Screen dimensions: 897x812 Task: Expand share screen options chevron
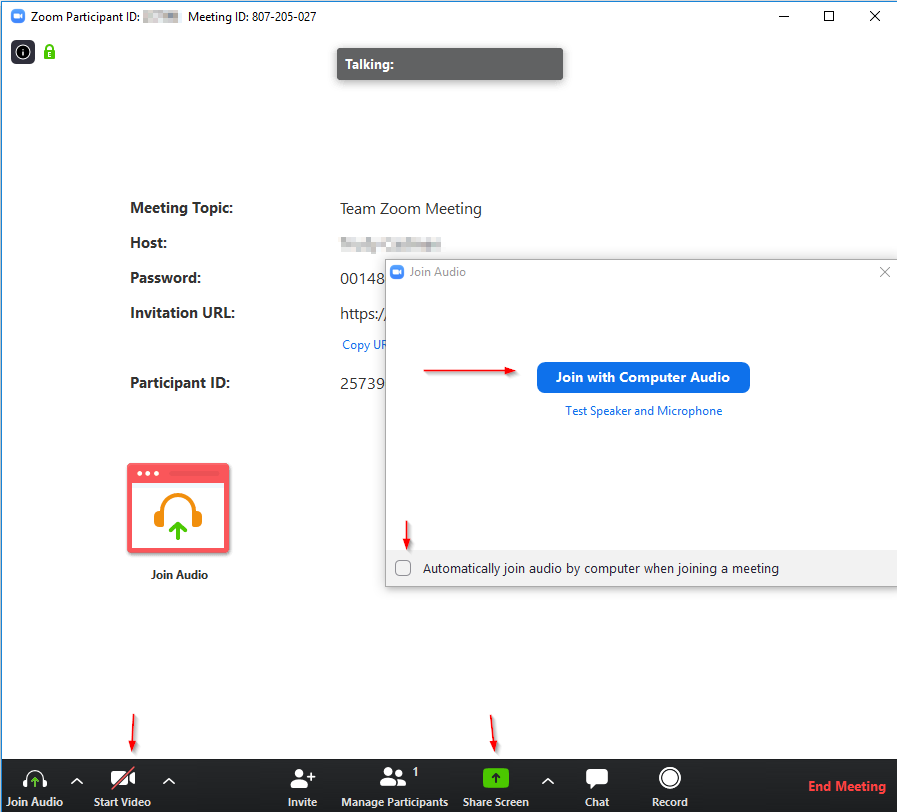(x=547, y=781)
